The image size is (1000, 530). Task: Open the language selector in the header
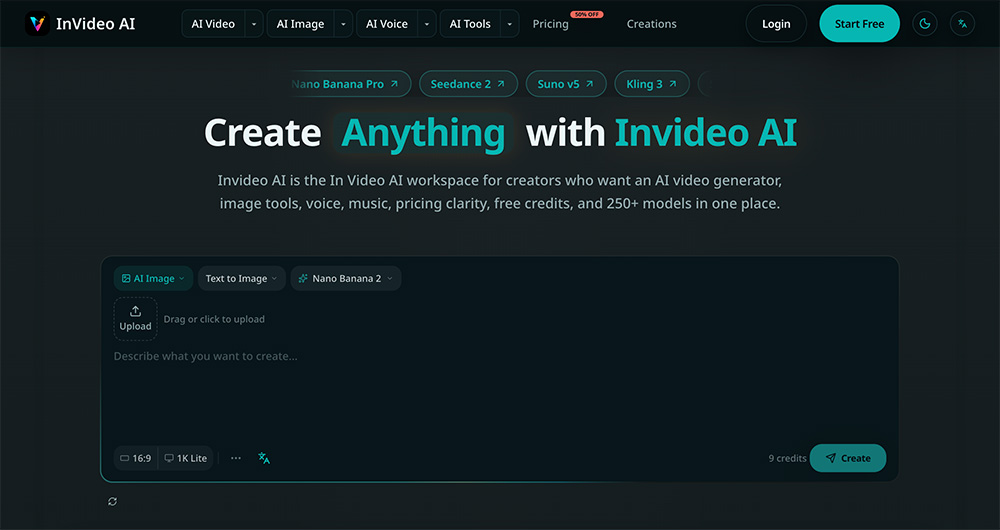pyautogui.click(x=962, y=24)
